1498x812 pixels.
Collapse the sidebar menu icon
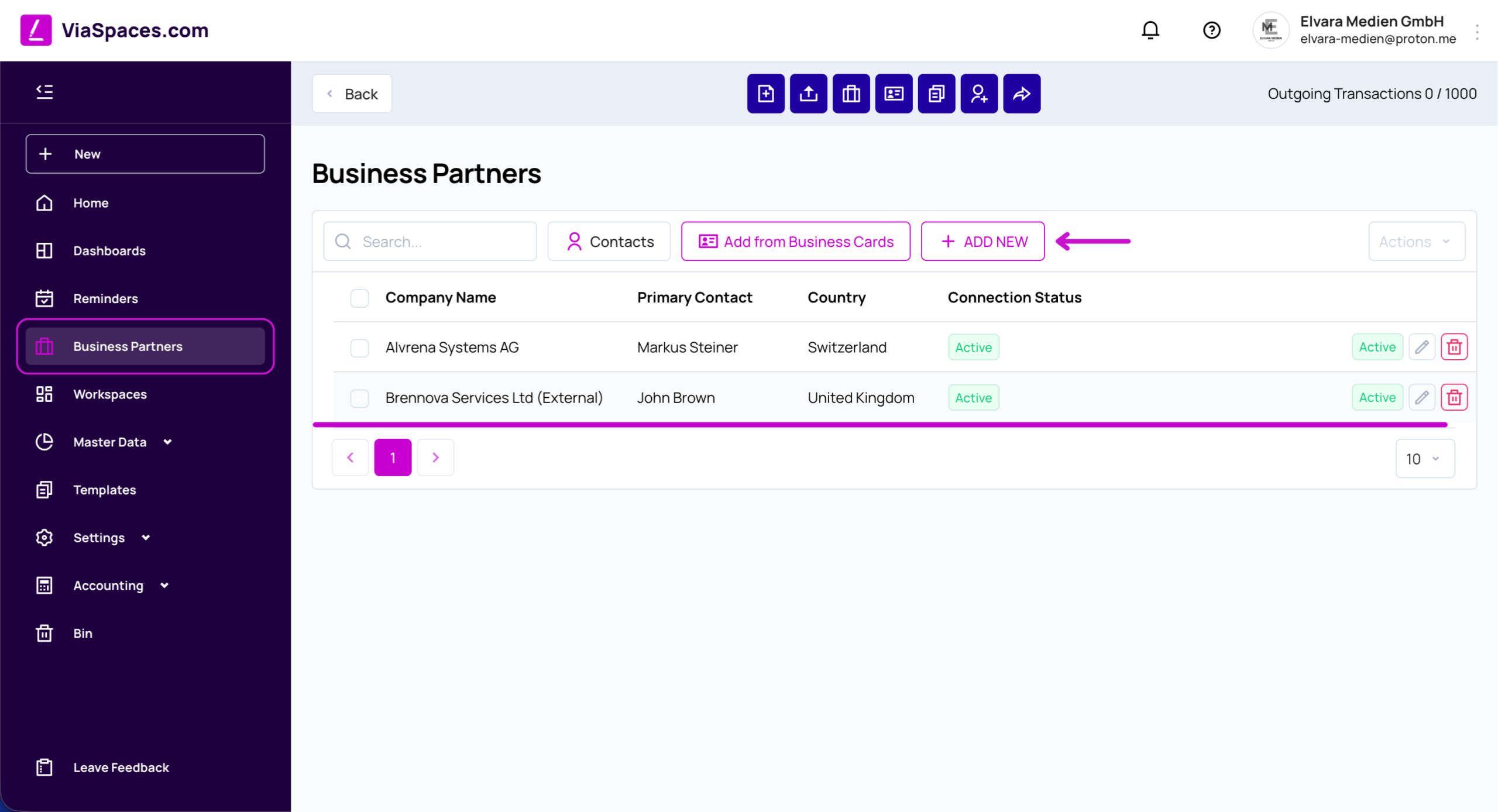tap(44, 91)
